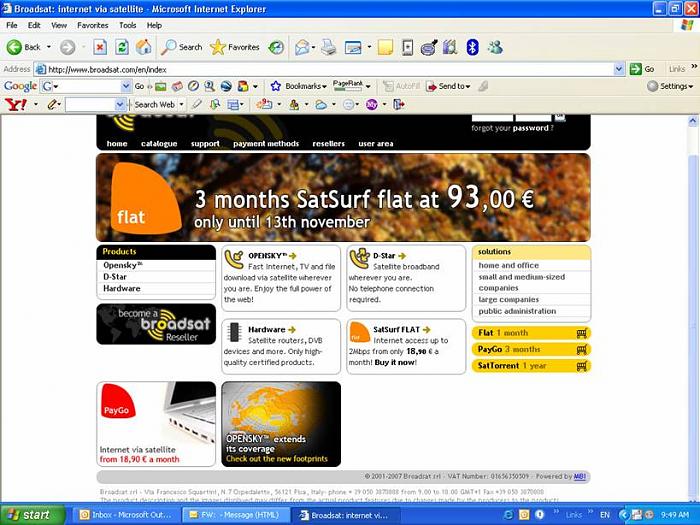Open the File menu
This screenshot has width=700, height=525.
[x=12, y=25]
